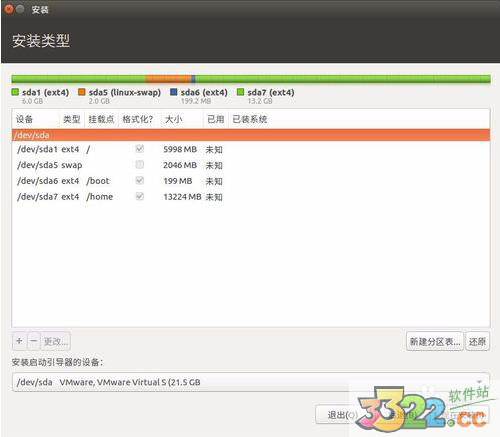Click the 新建分区表 button

(435, 341)
